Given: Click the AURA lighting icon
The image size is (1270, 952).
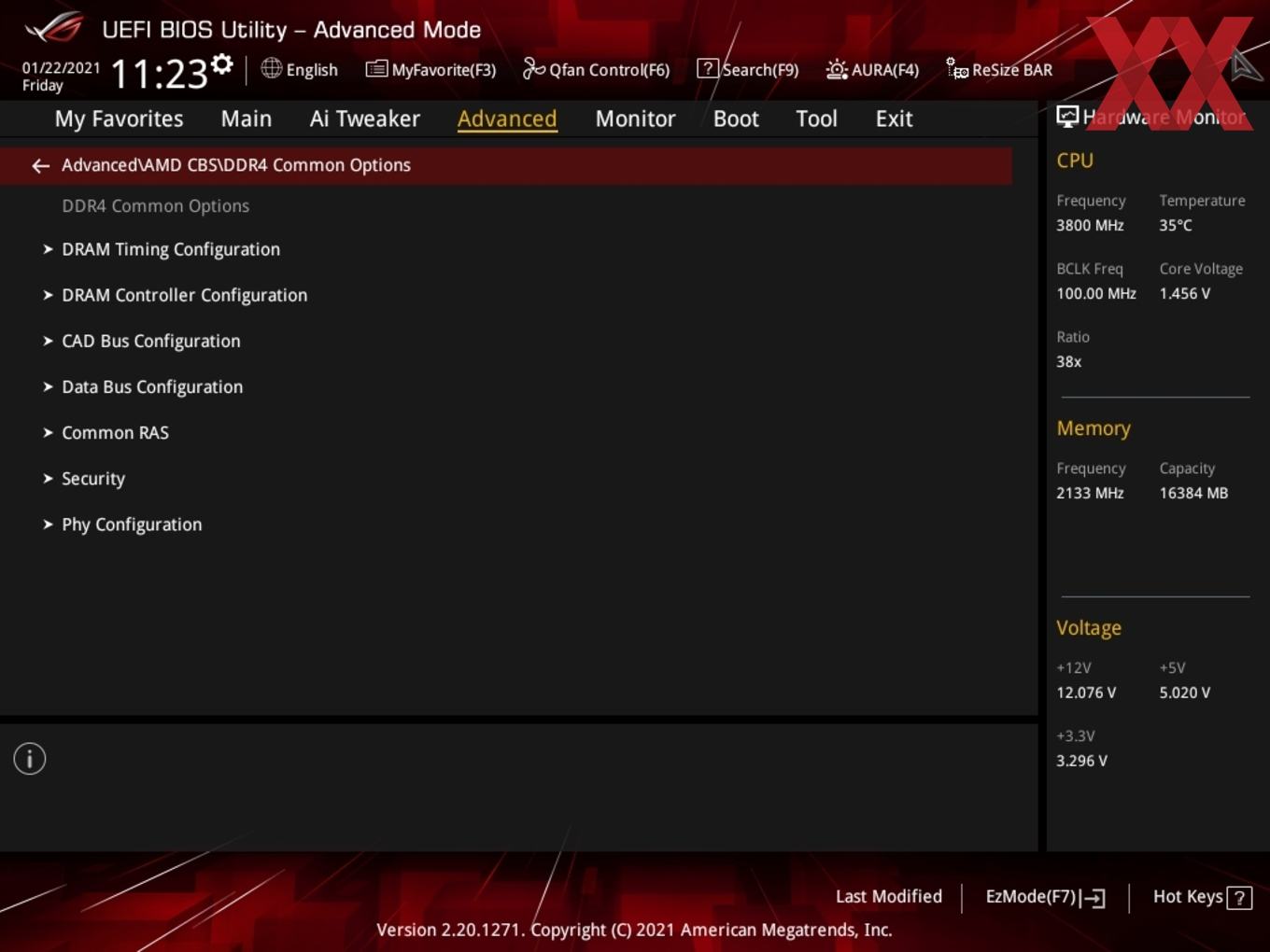Looking at the screenshot, I should [837, 69].
